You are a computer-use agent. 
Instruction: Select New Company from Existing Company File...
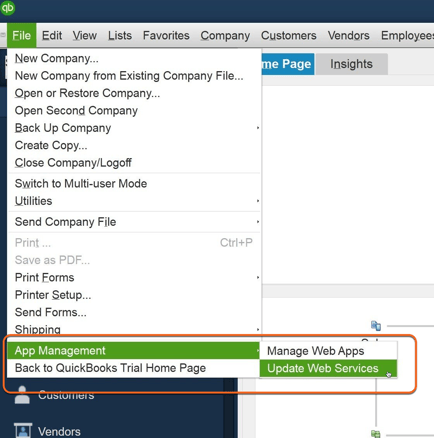click(134, 76)
